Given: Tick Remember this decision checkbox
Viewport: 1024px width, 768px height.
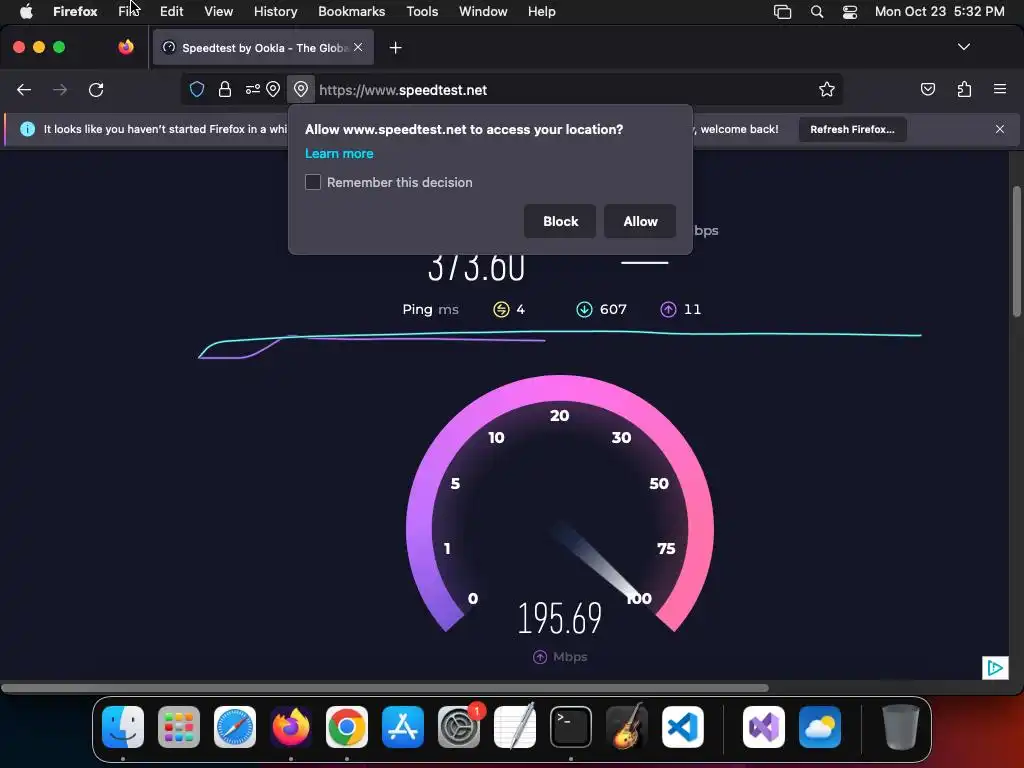Looking at the screenshot, I should (313, 182).
